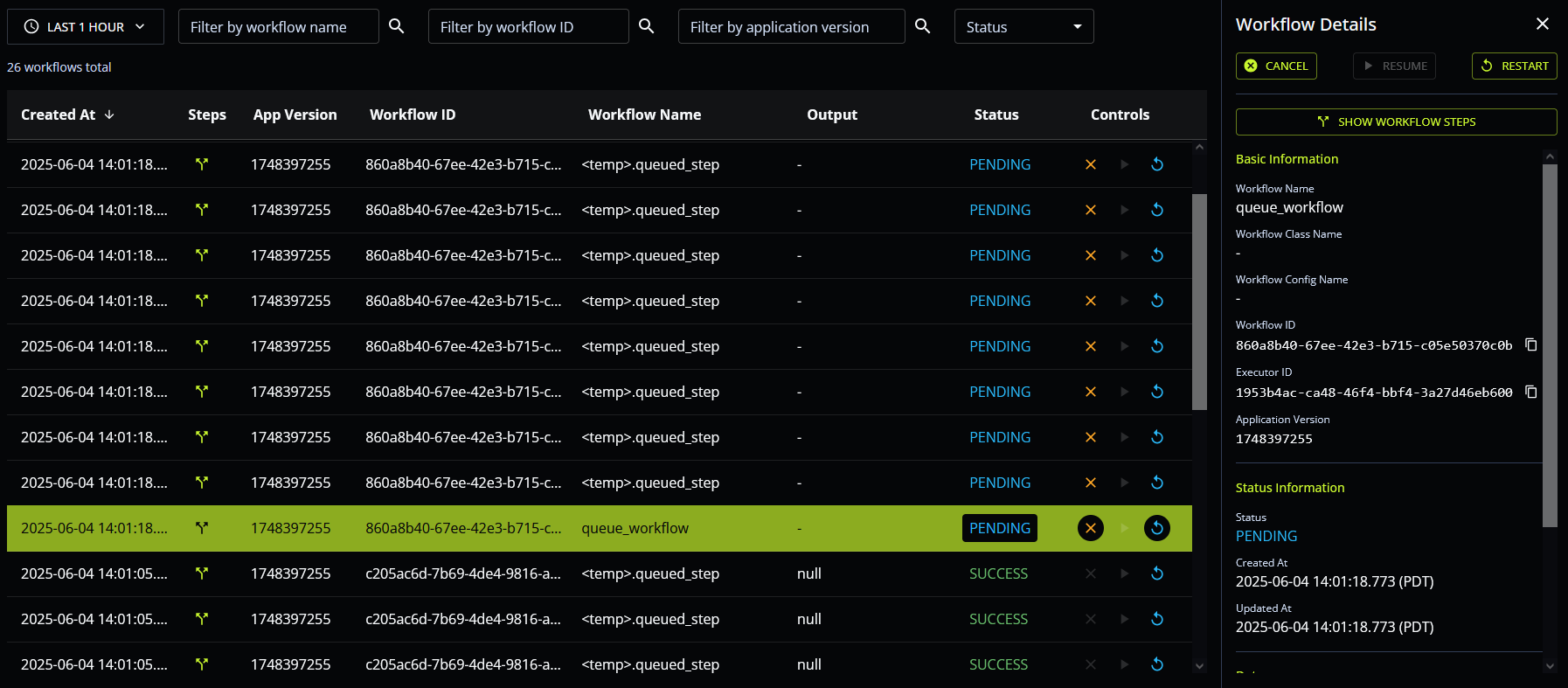Image resolution: width=1568 pixels, height=688 pixels.
Task: Open steps icon of last SUCCESS row
Action: (202, 664)
